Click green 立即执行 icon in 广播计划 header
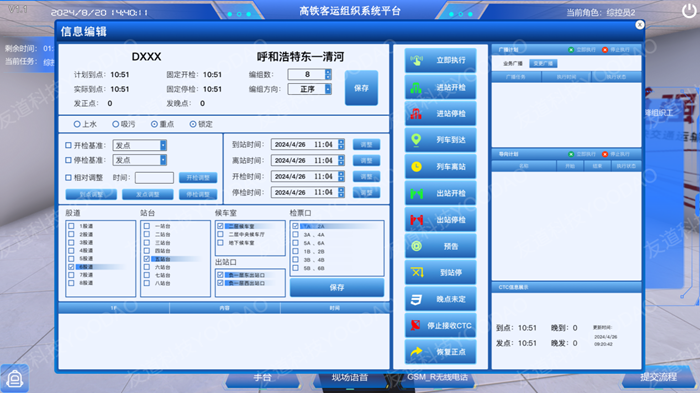Image resolution: width=700 pixels, height=393 pixels. click(x=571, y=50)
